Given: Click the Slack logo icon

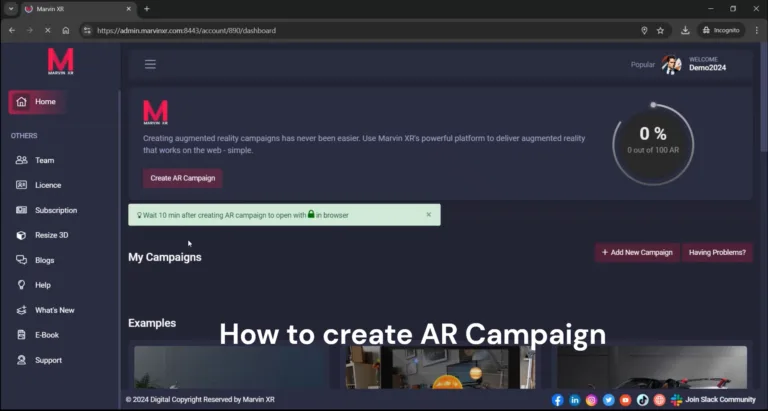Looking at the screenshot, I should pyautogui.click(x=676, y=400).
